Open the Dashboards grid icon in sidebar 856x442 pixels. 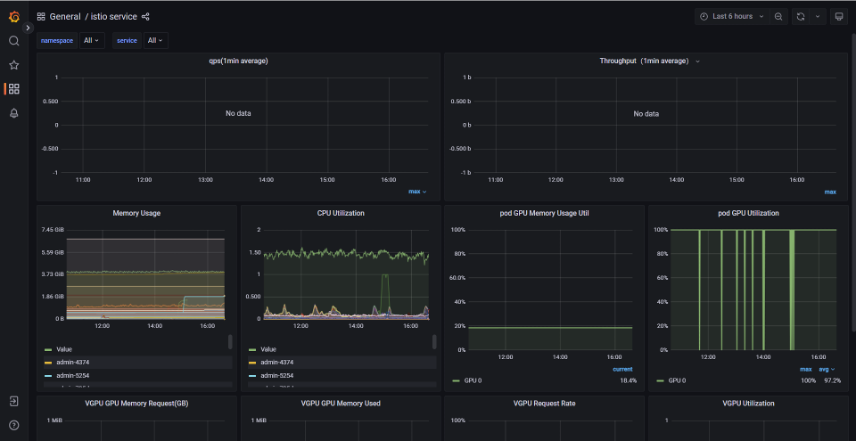[x=14, y=89]
